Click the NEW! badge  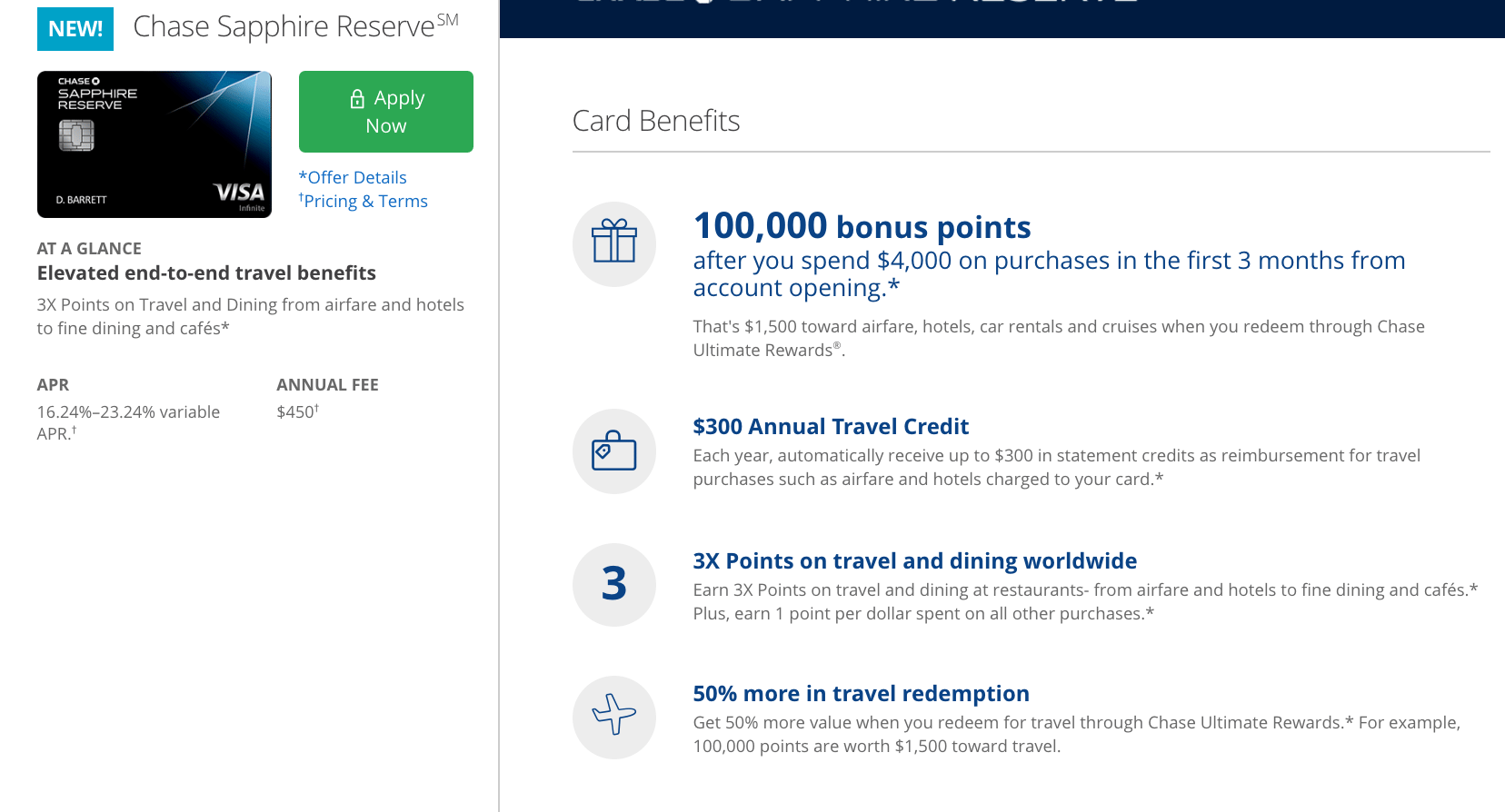pyautogui.click(x=75, y=29)
